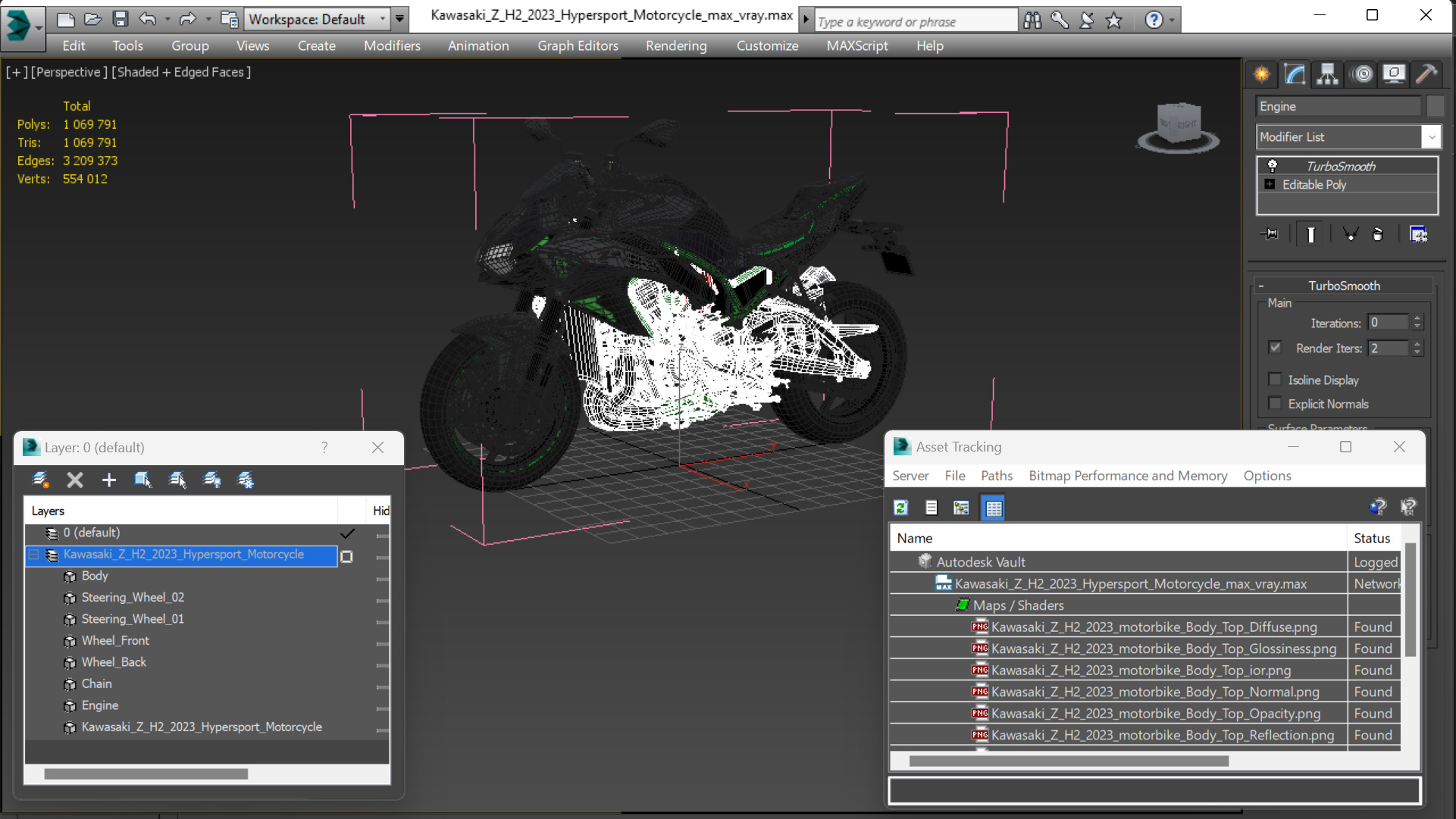1456x819 pixels.
Task: Open the Modify command panel tab
Action: pos(1295,74)
